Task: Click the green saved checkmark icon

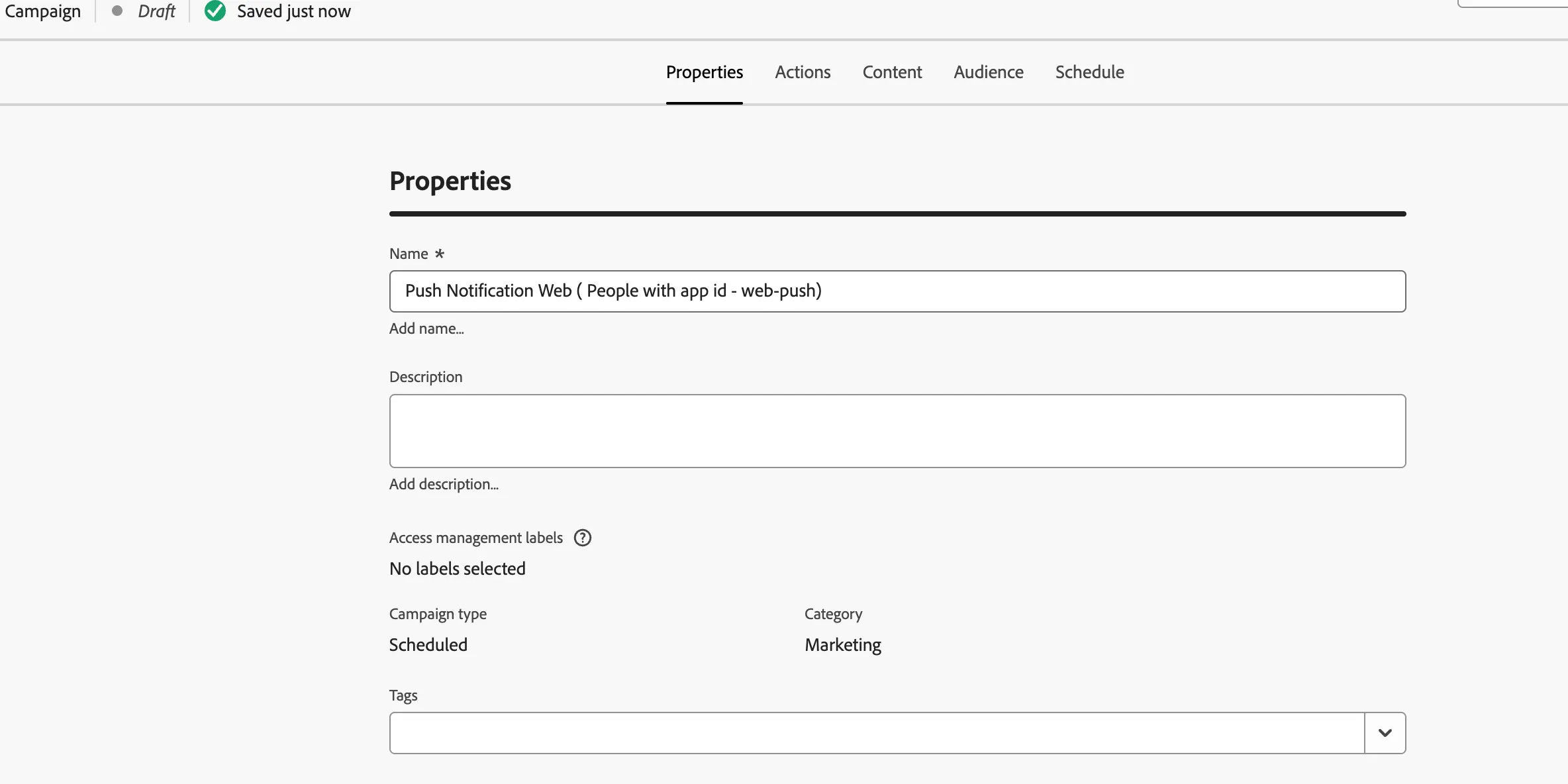Action: tap(215, 11)
